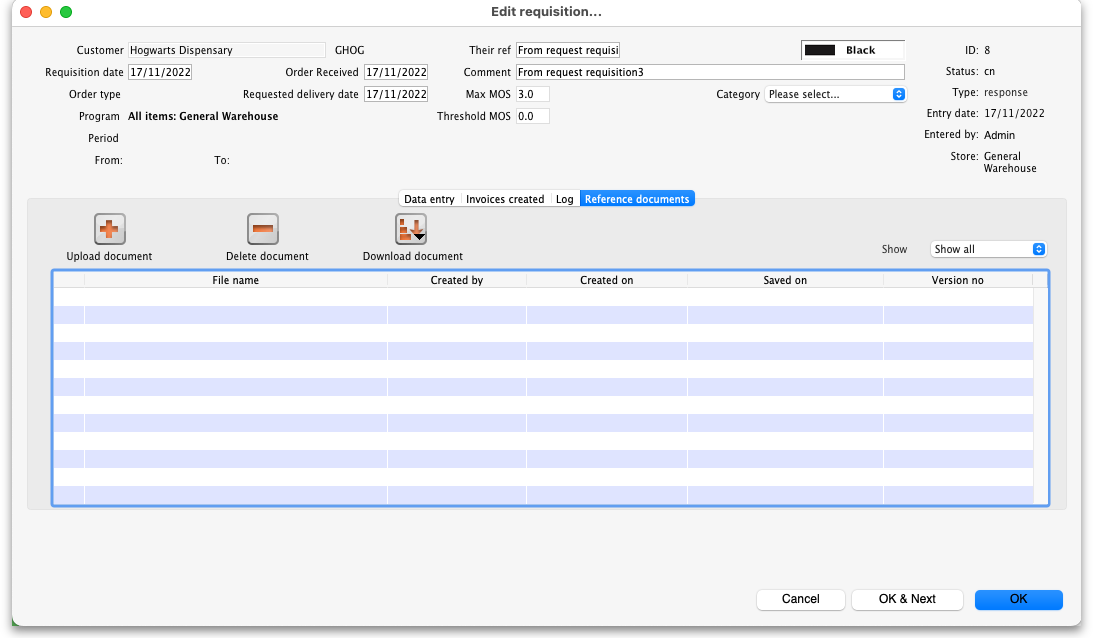Click the Delete document minus icon

(263, 229)
